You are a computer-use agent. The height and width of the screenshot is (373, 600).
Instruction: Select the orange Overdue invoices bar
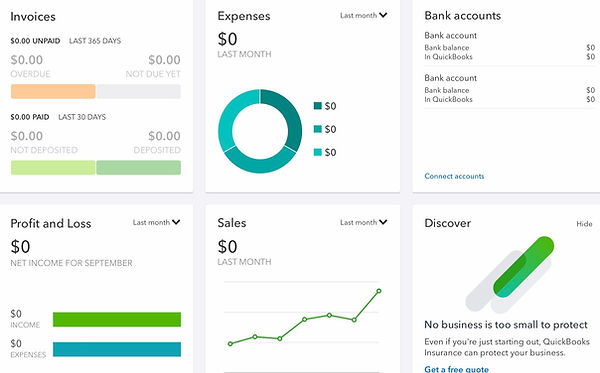(x=53, y=91)
